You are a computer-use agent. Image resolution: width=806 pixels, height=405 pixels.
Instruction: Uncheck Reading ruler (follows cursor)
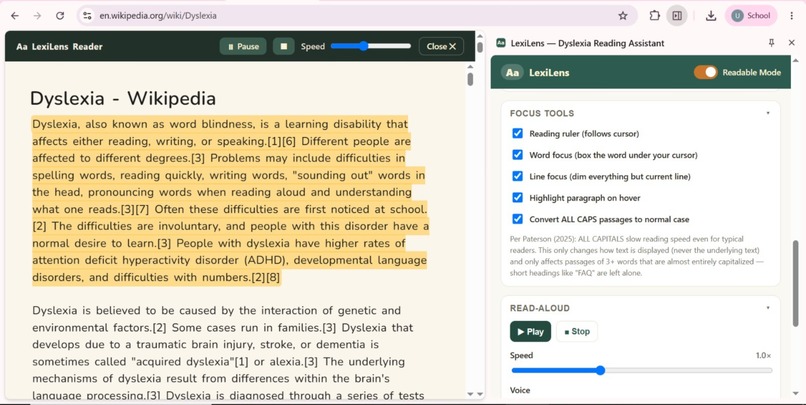click(518, 134)
